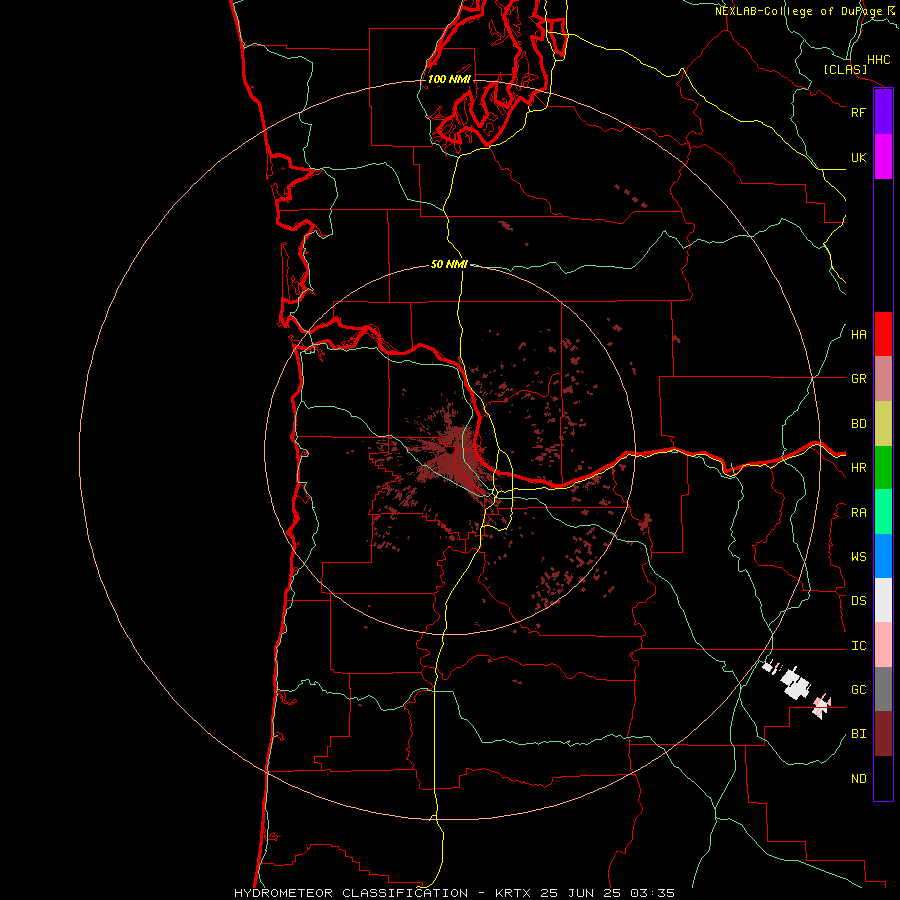The width and height of the screenshot is (900, 900).
Task: Choose the brown BI legend swatch
Action: point(883,734)
